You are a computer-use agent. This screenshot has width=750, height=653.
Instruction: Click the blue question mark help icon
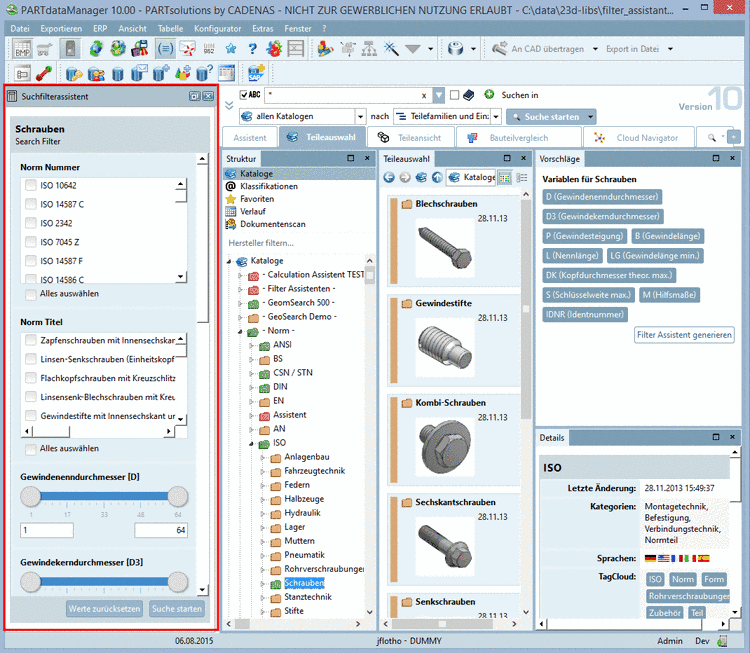coord(252,48)
